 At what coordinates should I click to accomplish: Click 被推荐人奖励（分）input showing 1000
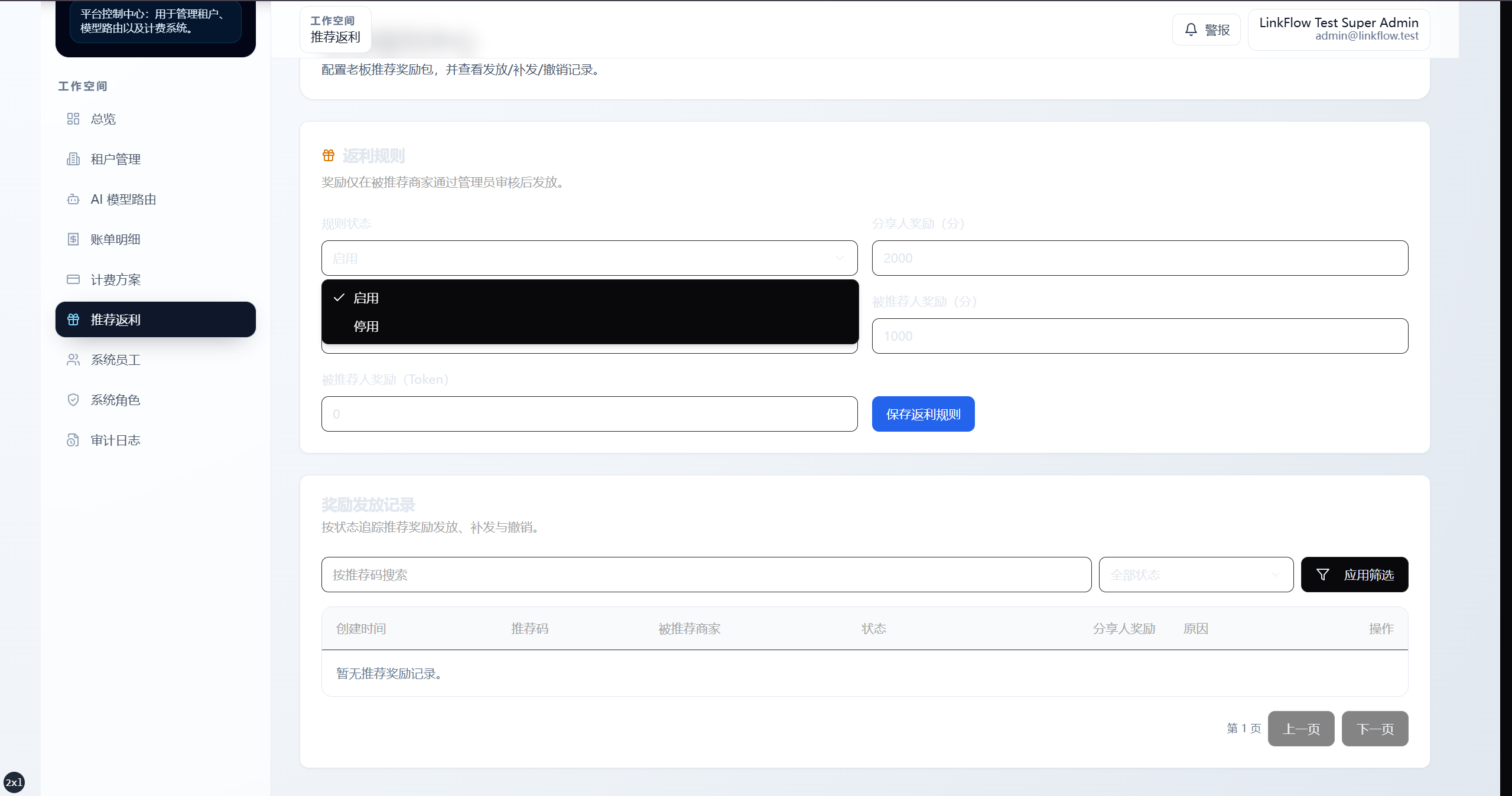(1140, 336)
